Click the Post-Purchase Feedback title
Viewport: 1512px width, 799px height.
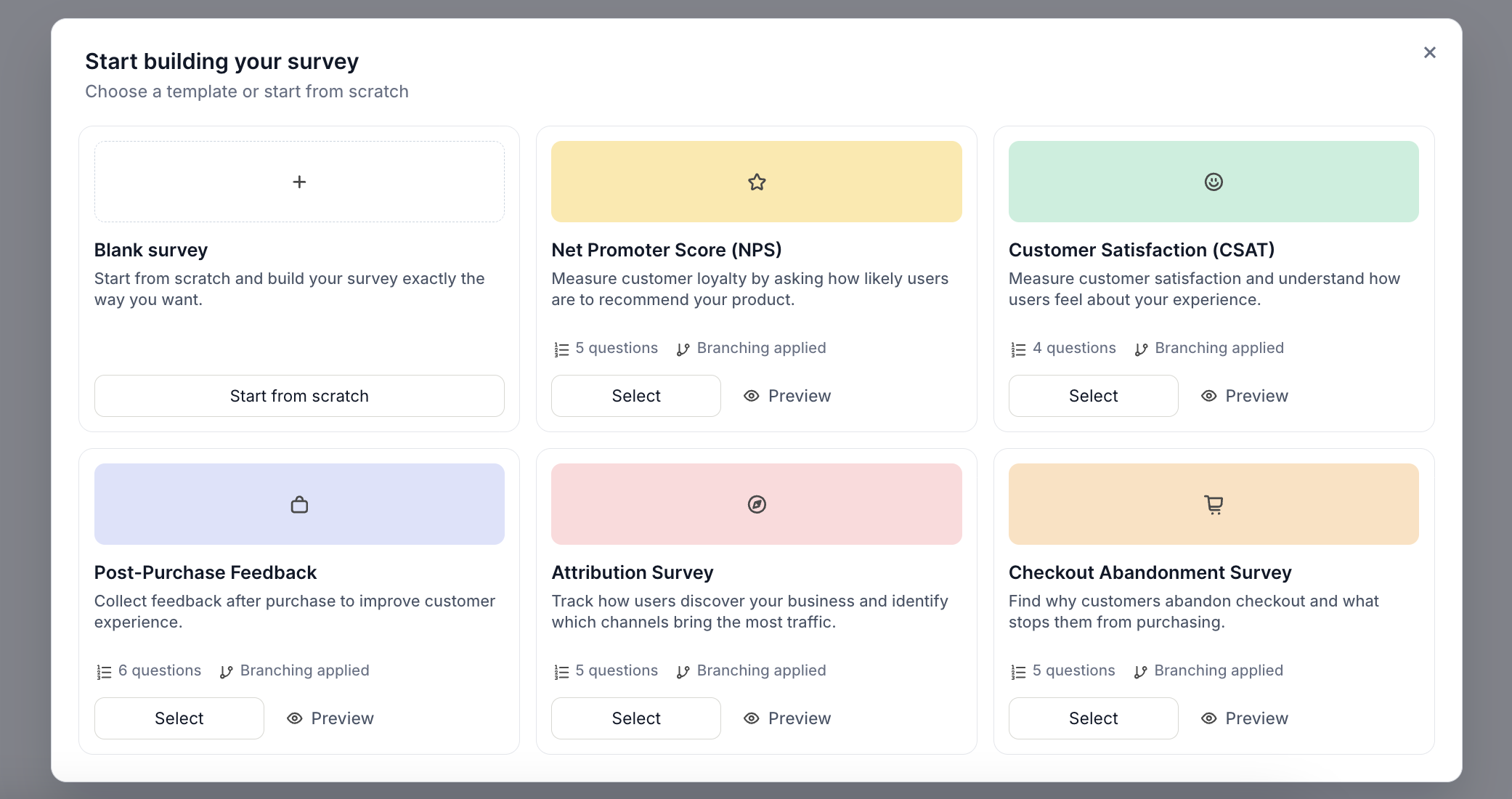pos(206,572)
